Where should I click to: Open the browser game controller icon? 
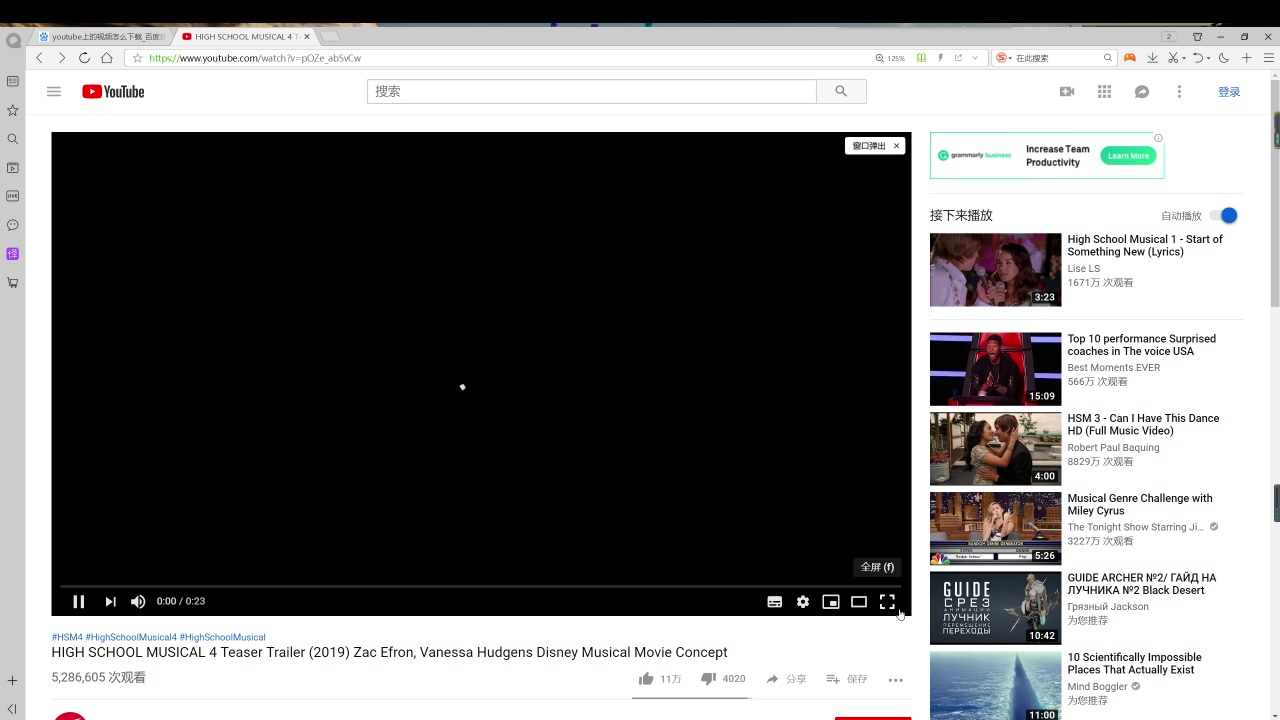(x=1130, y=58)
